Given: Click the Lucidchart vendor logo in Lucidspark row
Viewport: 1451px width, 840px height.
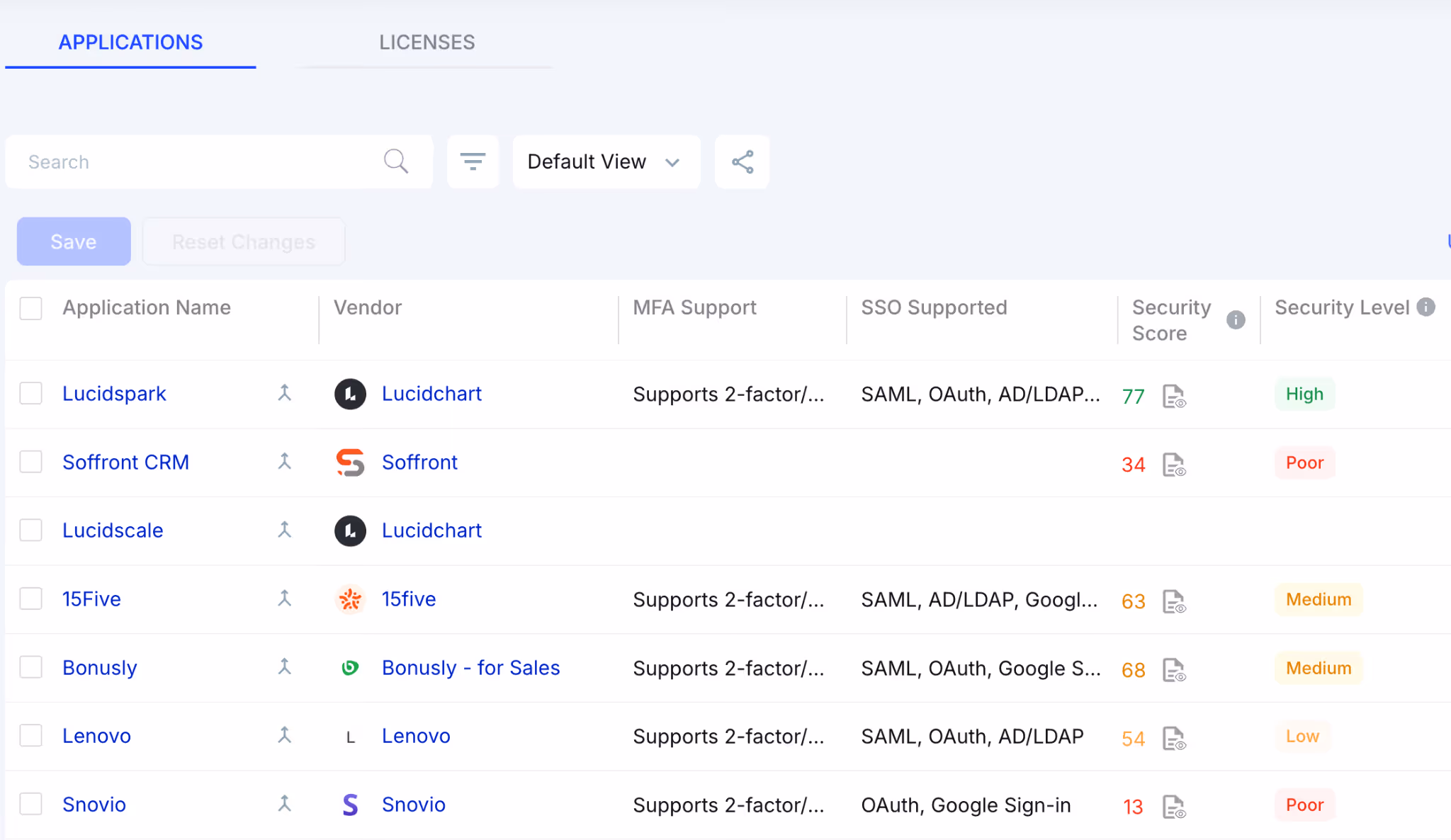Looking at the screenshot, I should (x=350, y=394).
